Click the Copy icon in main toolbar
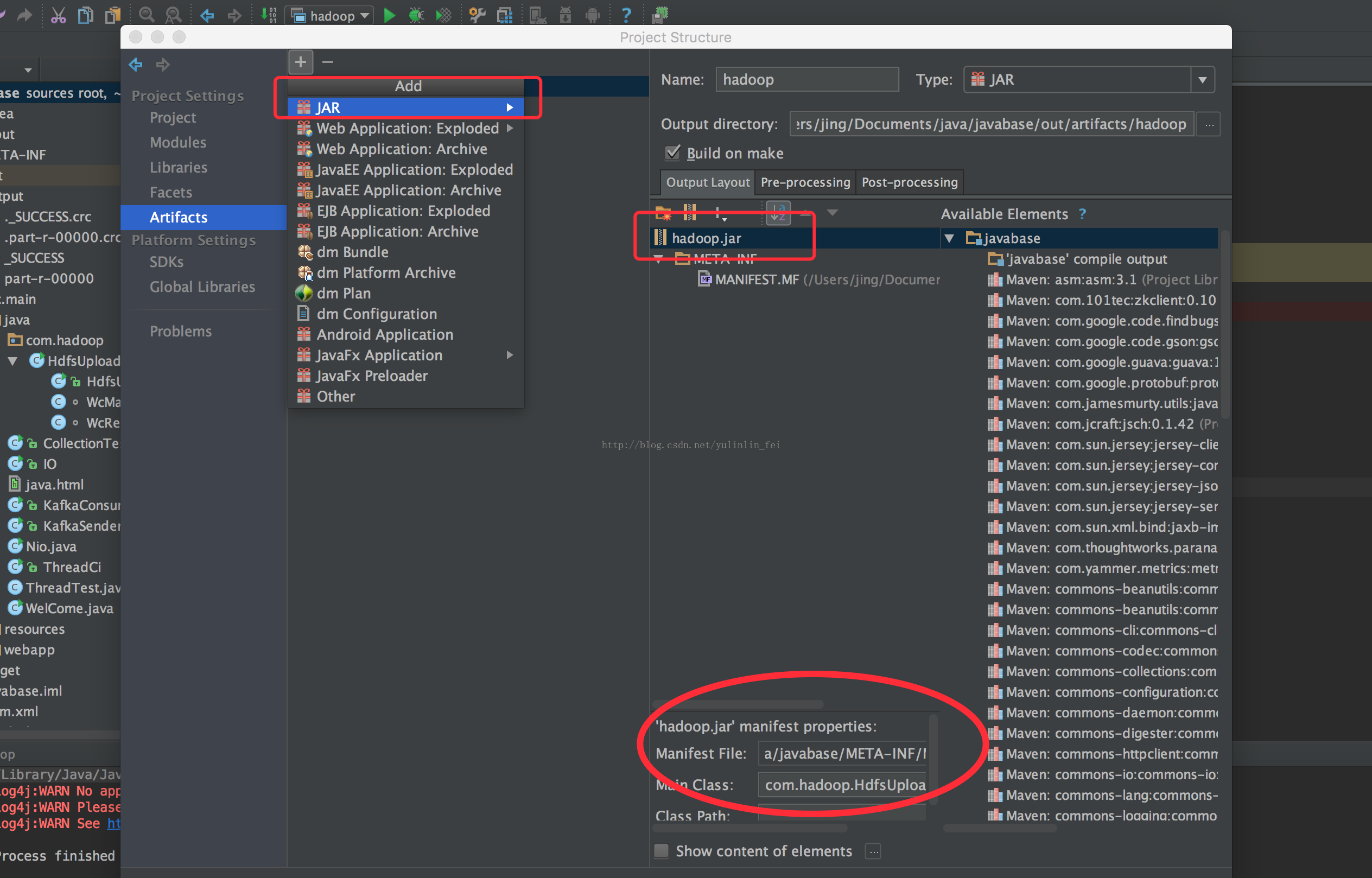The width and height of the screenshot is (1372, 878). point(86,15)
